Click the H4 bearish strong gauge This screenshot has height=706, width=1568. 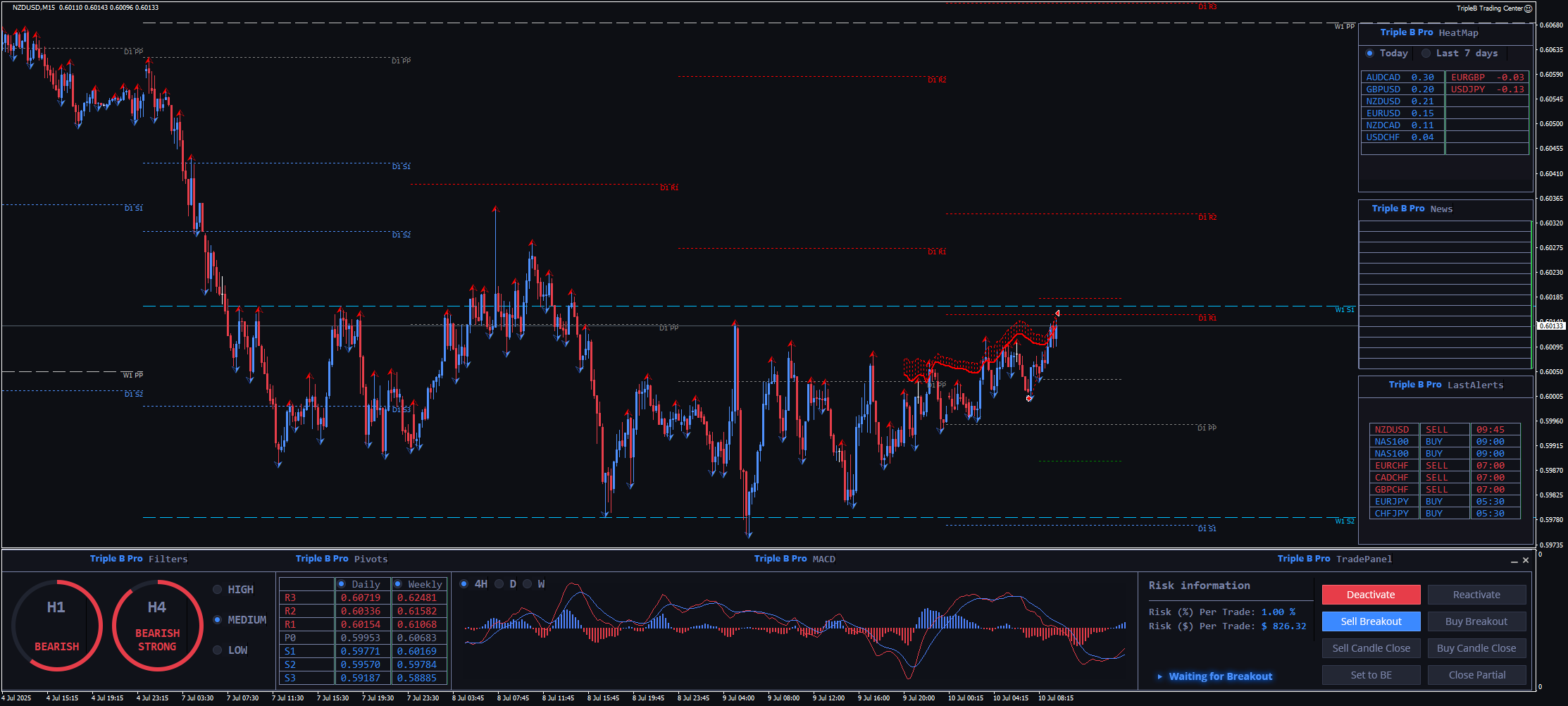tap(157, 625)
